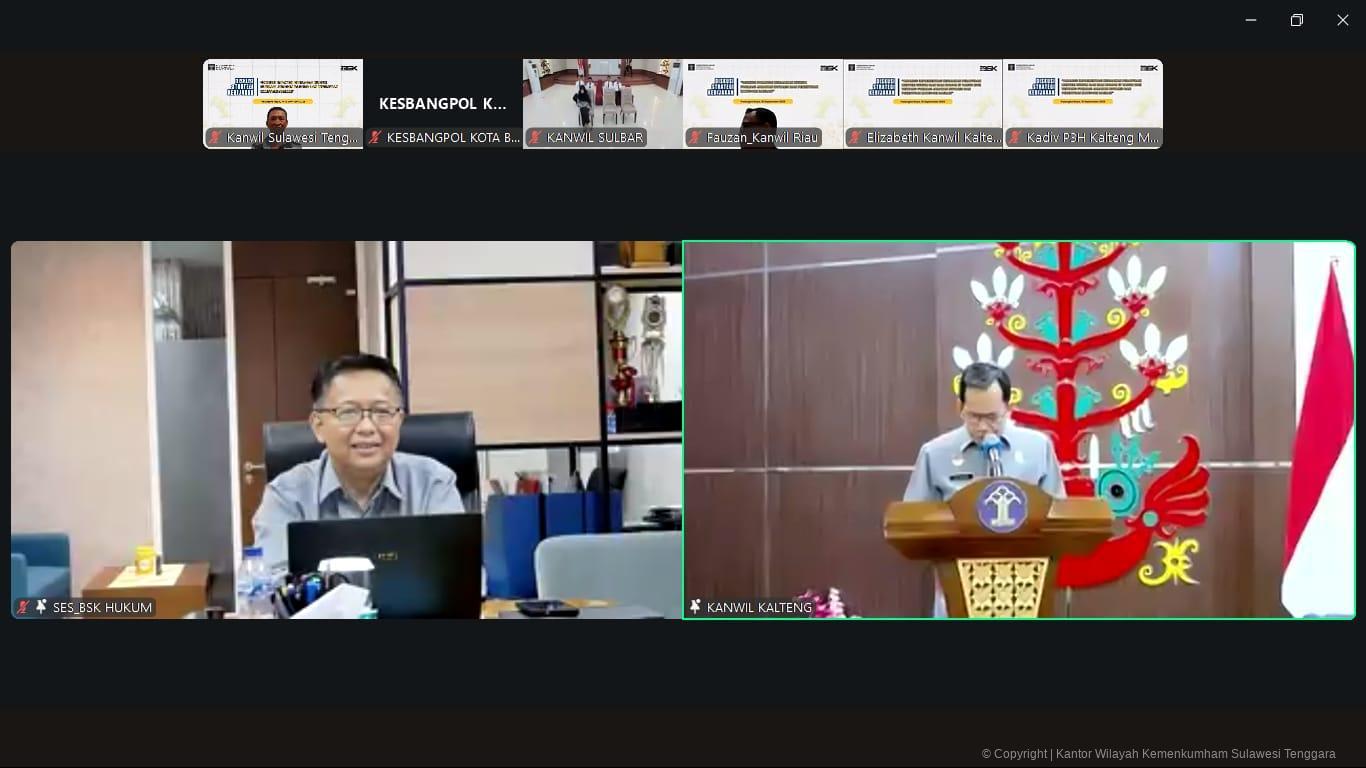
Task: Select KESBANGPOL KOTA participant tile
Action: tap(443, 104)
